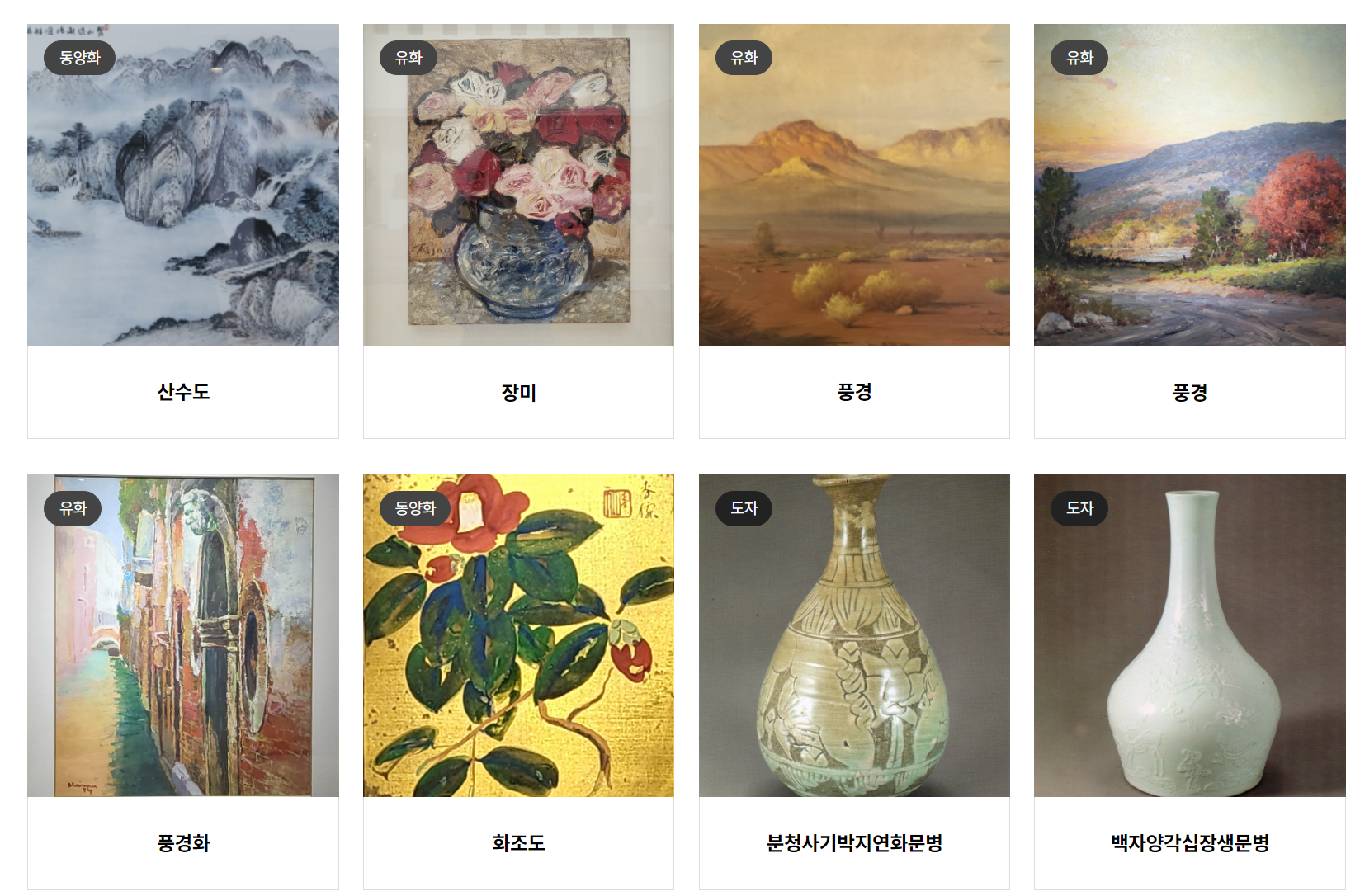Open the 분청사기박지연화문병 title link
The image size is (1360, 896).
pos(854,843)
